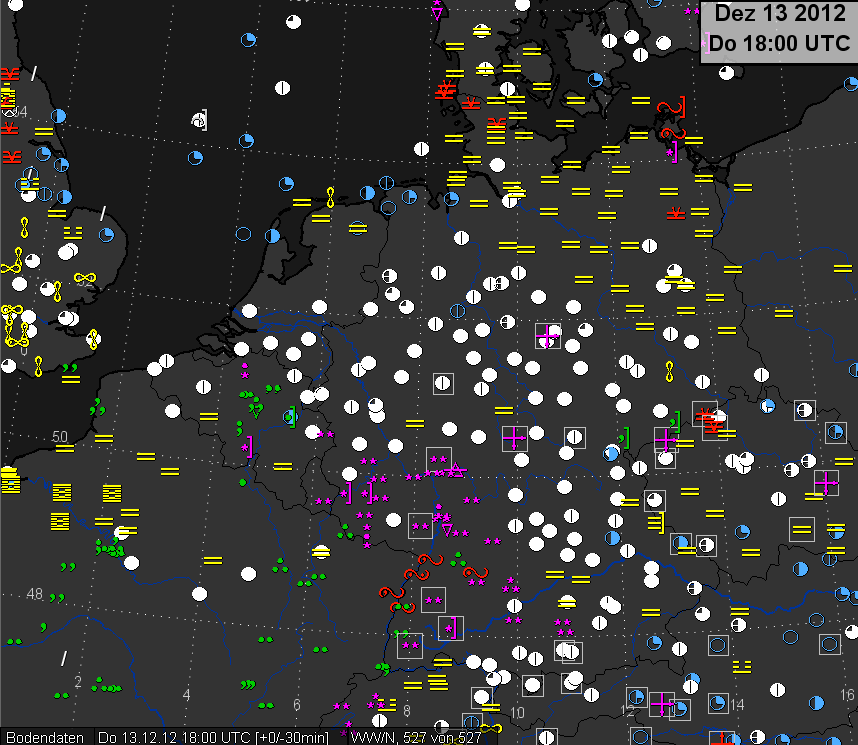The image size is (858, 745).
Task: Click the yellow haze figure-eight on the Dutch coast
Action: coord(330,198)
